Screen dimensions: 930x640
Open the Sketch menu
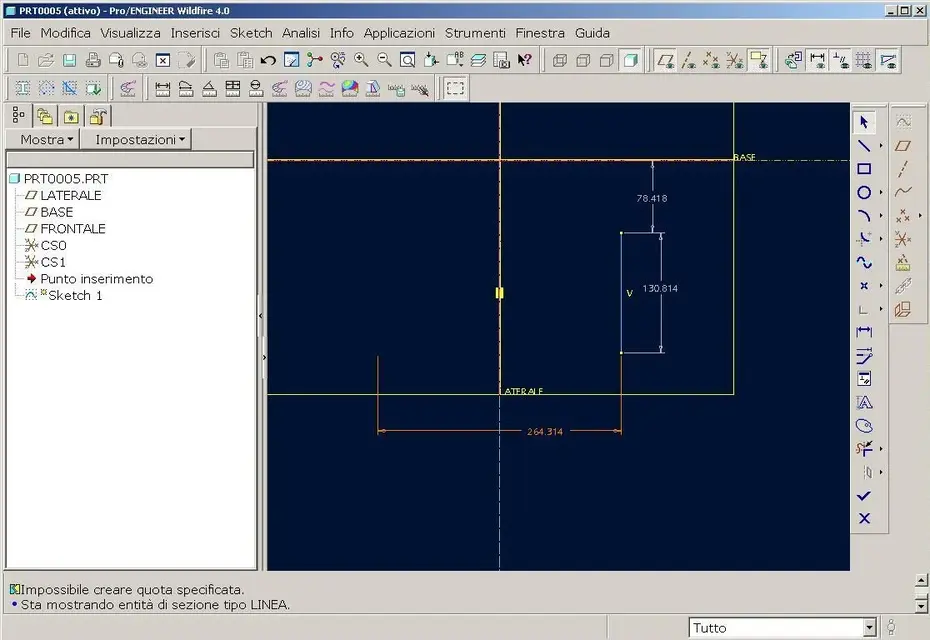pos(251,33)
